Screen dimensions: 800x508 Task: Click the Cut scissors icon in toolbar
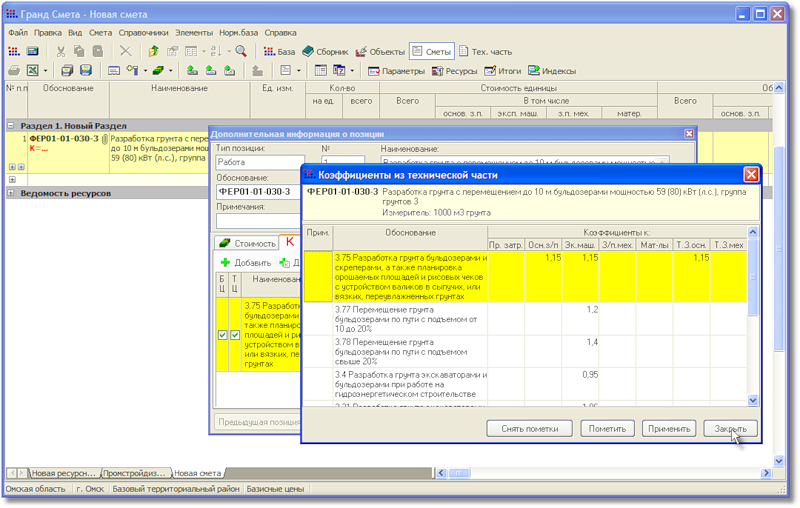[x=61, y=52]
